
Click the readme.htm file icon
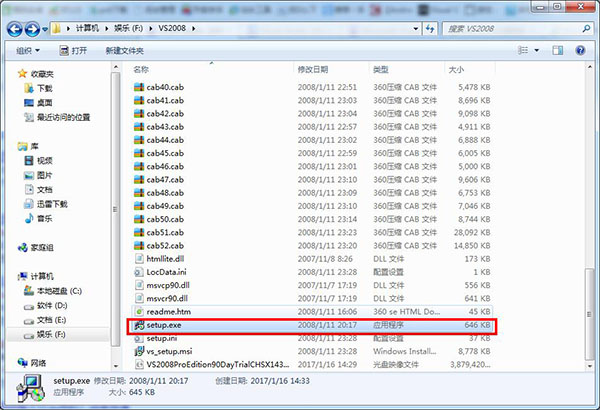pos(139,311)
